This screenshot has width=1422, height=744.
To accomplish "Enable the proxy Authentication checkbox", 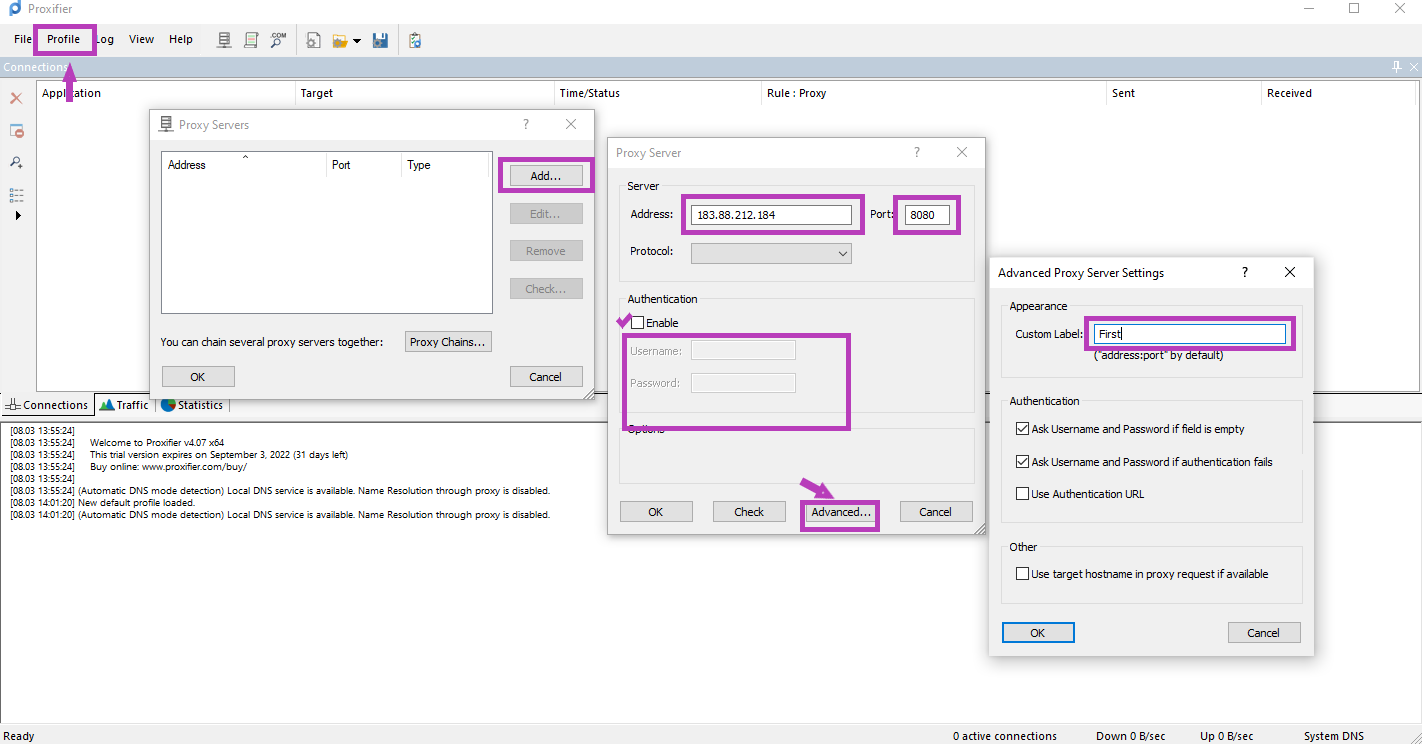I will click(638, 323).
